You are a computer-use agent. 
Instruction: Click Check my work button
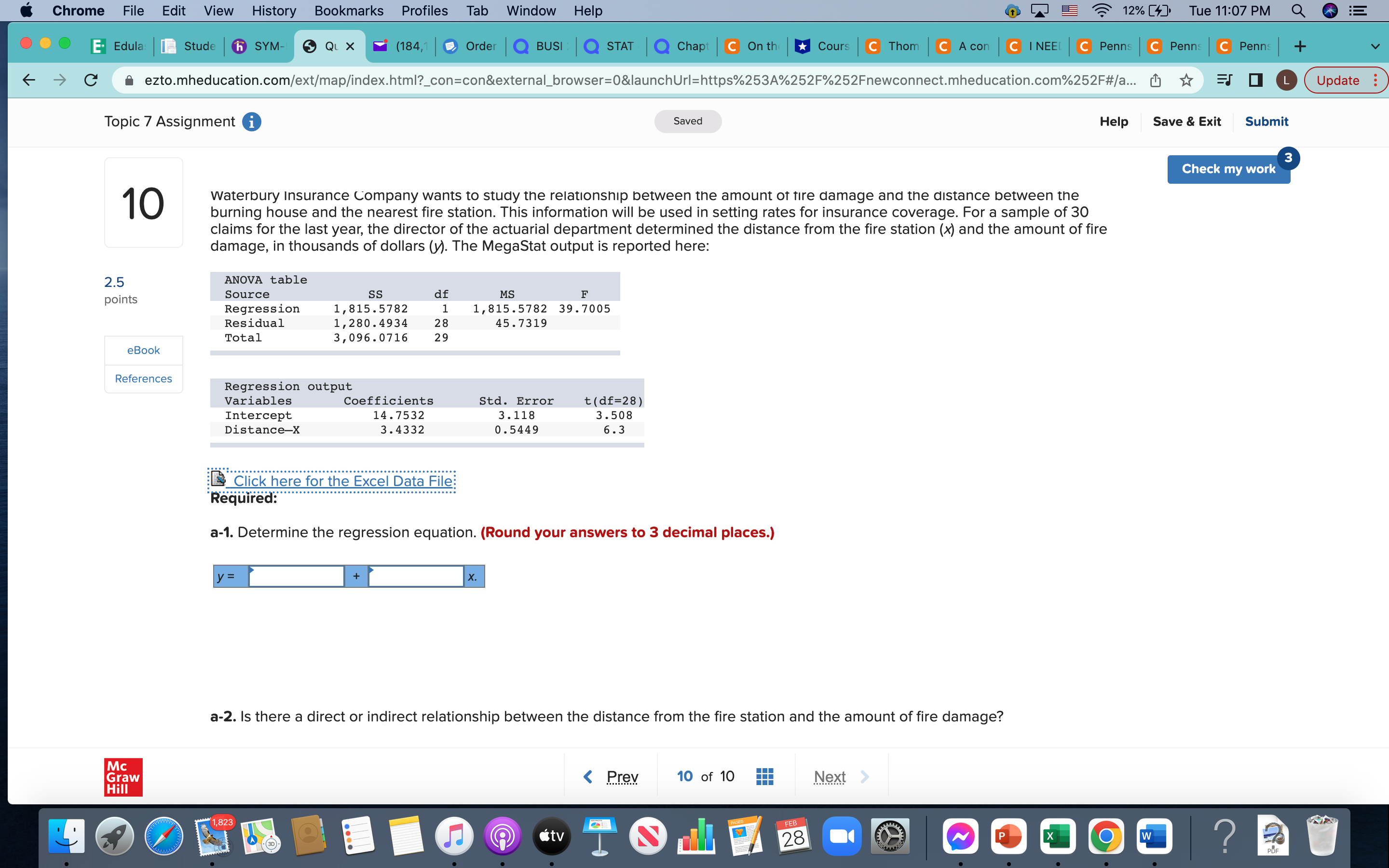(1228, 169)
